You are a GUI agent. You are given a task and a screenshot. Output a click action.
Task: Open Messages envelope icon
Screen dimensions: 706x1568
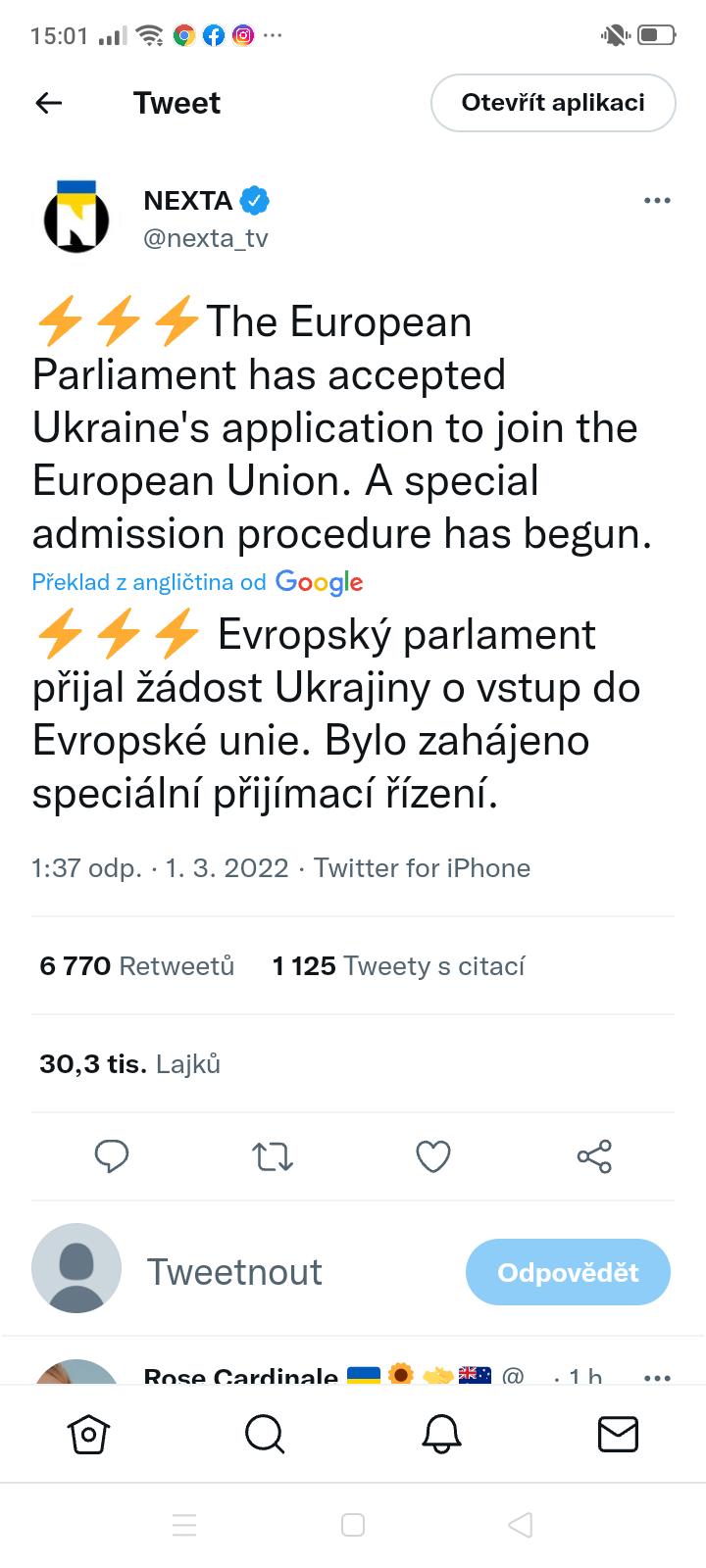[x=618, y=1435]
